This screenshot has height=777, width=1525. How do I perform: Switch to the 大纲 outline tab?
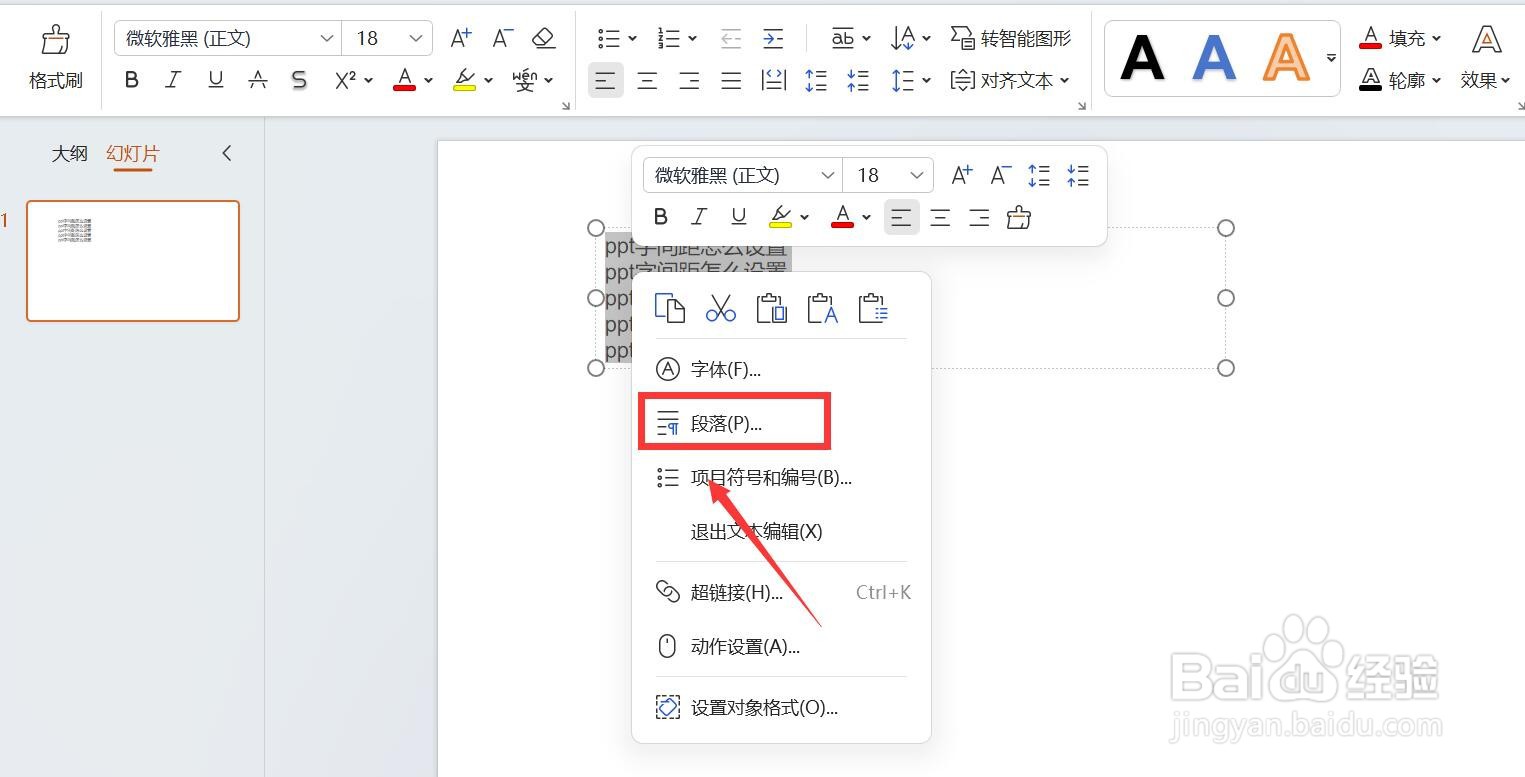coord(69,153)
